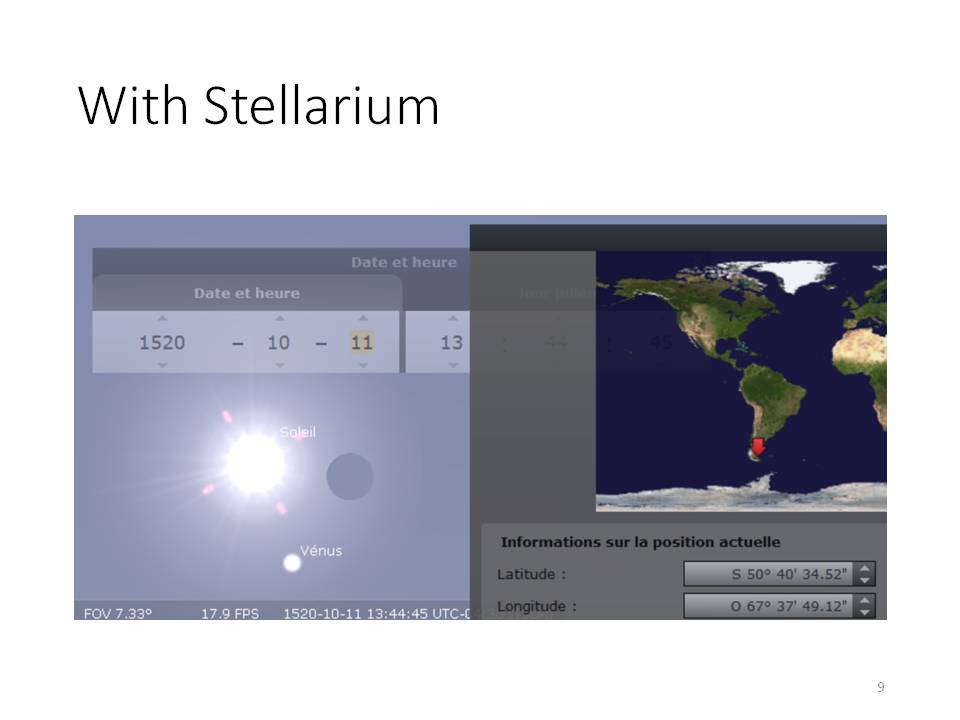Click the bright Sun in the sky

255,463
